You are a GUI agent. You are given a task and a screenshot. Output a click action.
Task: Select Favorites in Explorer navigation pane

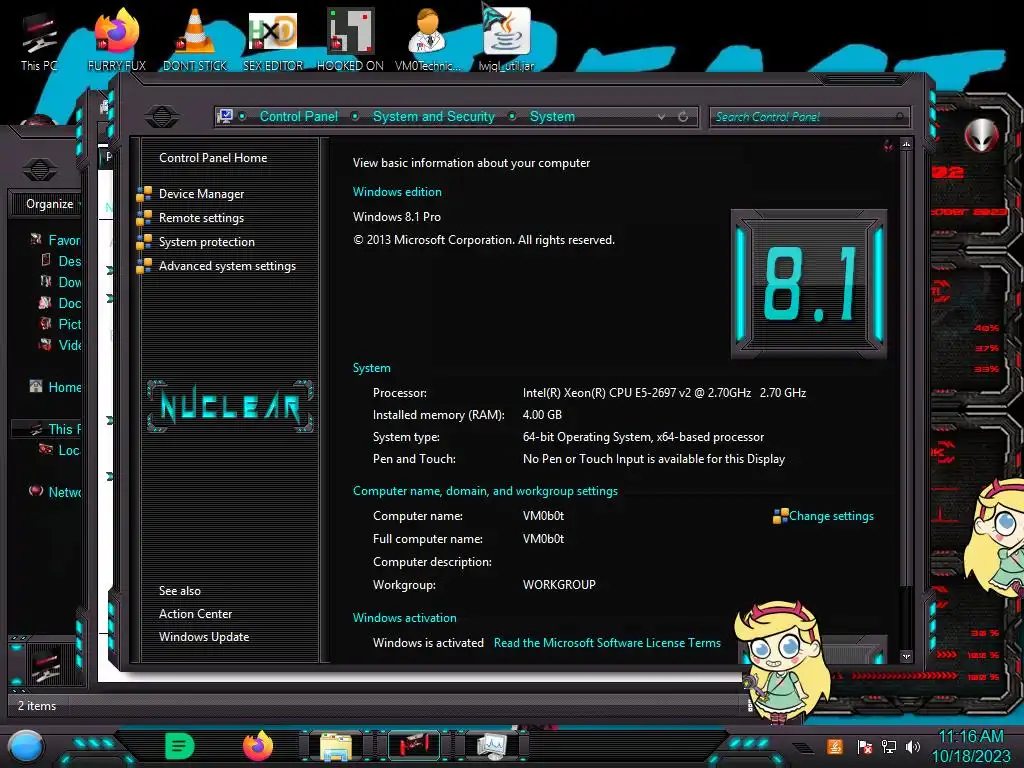tap(64, 240)
